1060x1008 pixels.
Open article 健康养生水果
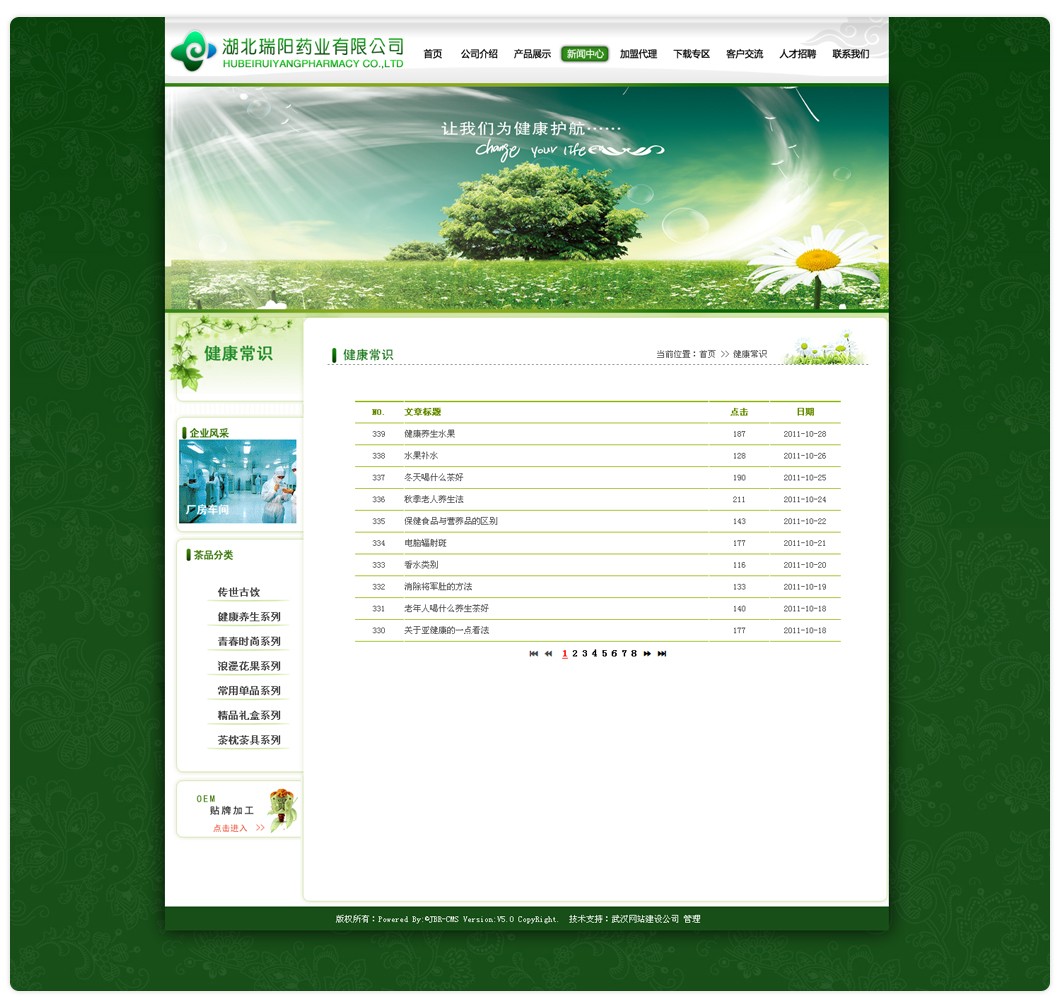click(429, 434)
